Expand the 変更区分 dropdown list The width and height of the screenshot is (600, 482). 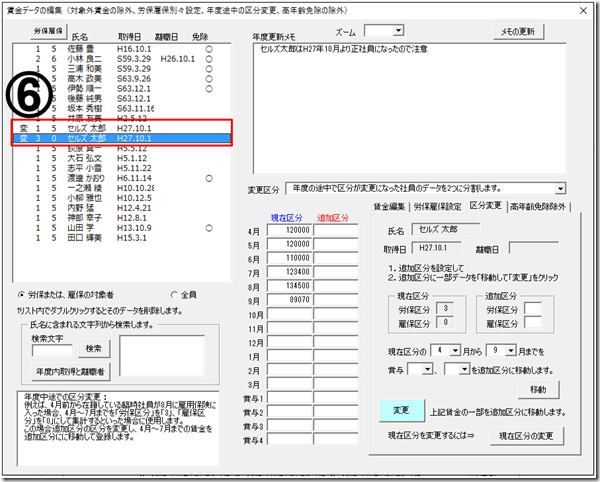560,189
